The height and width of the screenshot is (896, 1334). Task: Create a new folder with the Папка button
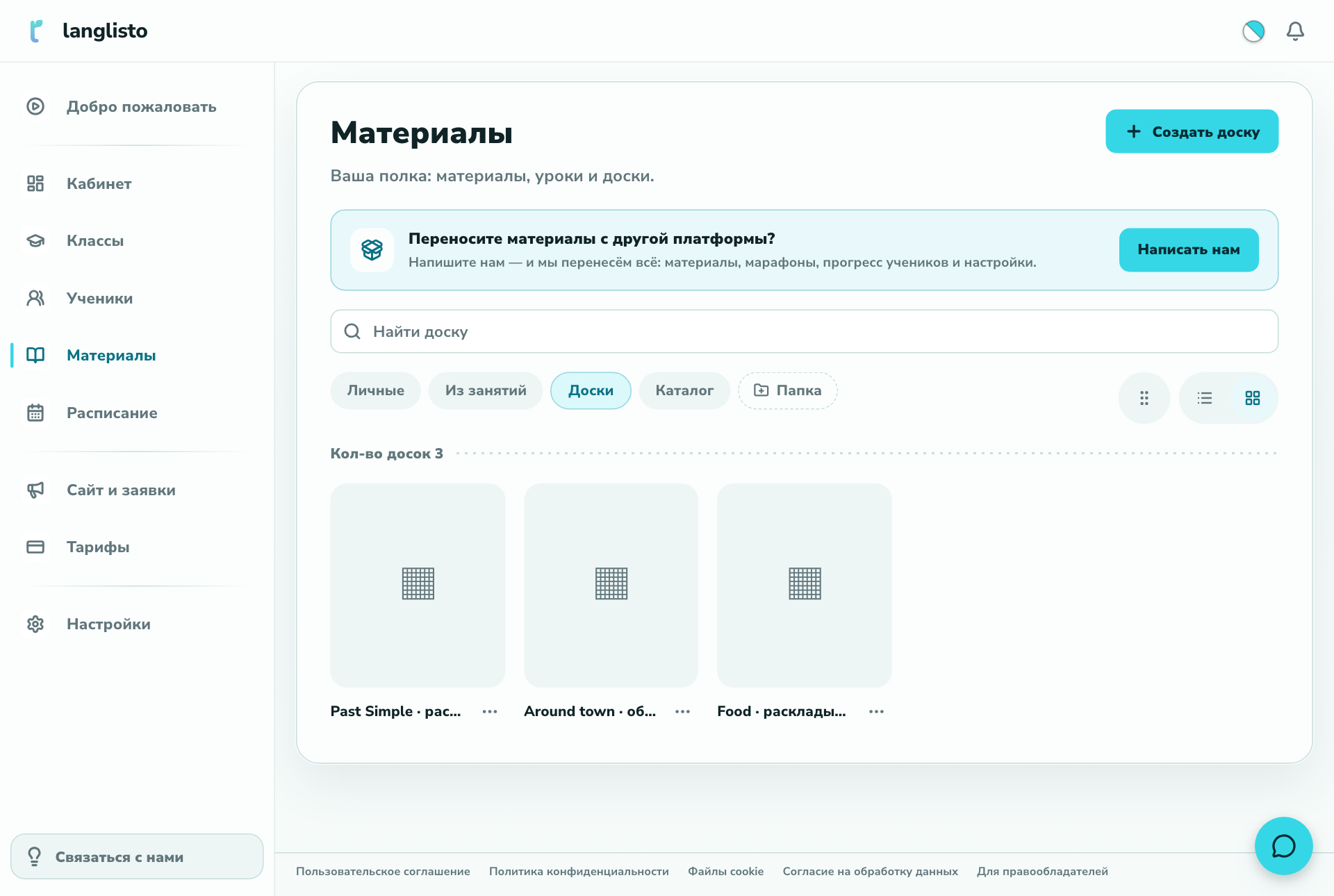[x=787, y=390]
